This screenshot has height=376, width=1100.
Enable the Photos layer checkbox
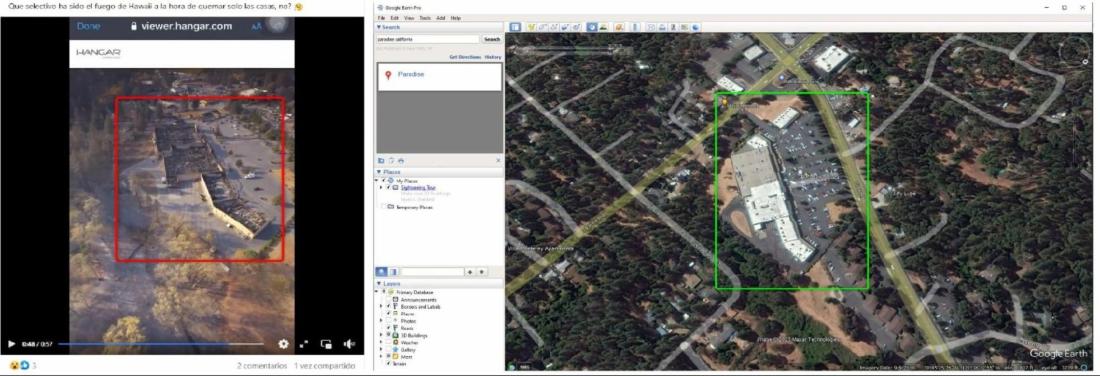point(389,321)
